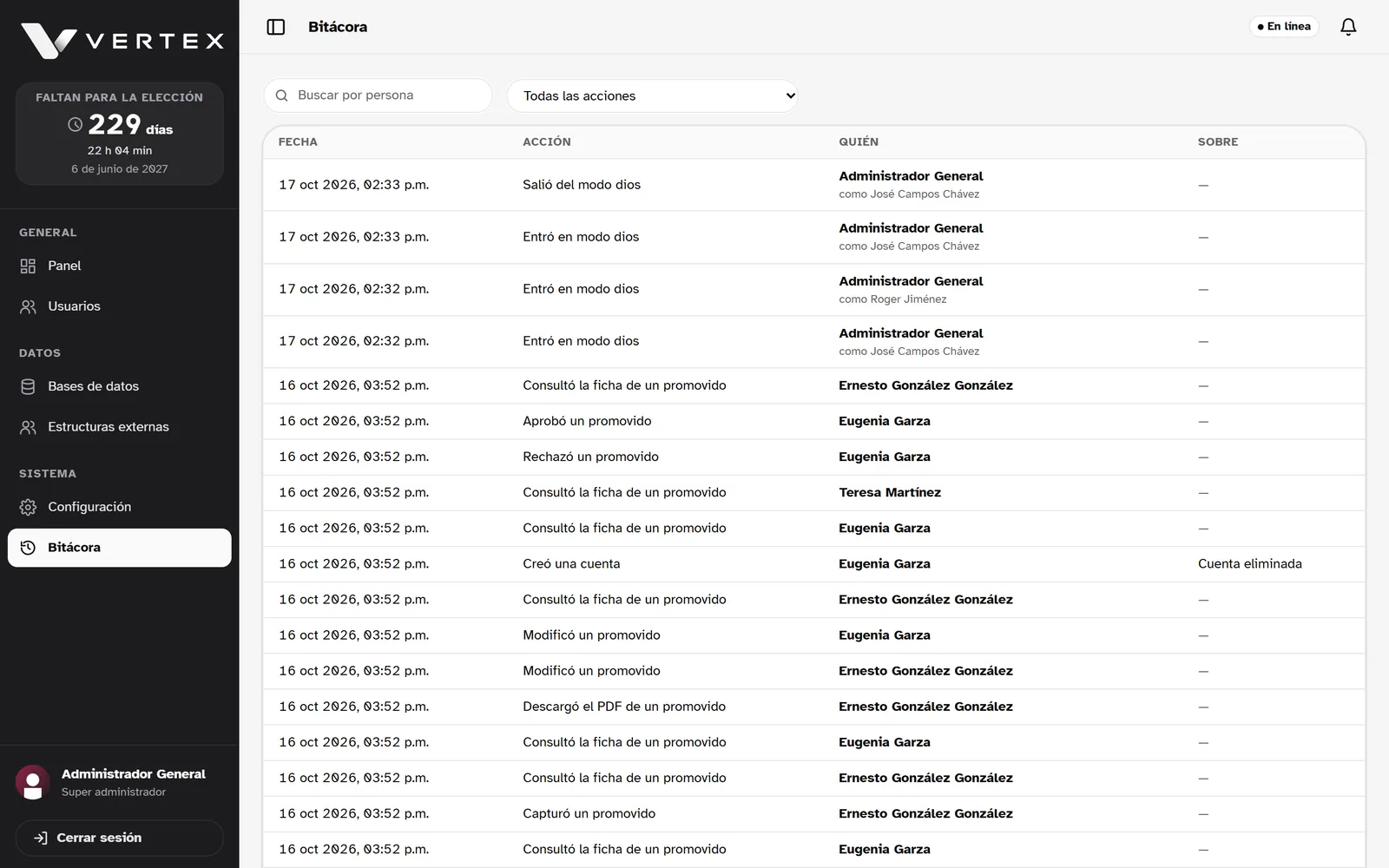
Task: Click the Cerrar sesión button
Action: pyautogui.click(x=120, y=838)
